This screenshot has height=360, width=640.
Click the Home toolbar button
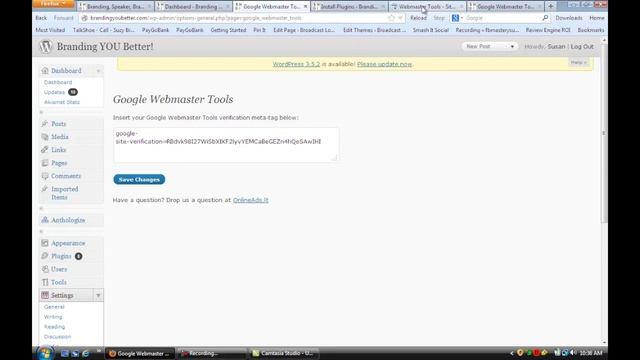597,18
